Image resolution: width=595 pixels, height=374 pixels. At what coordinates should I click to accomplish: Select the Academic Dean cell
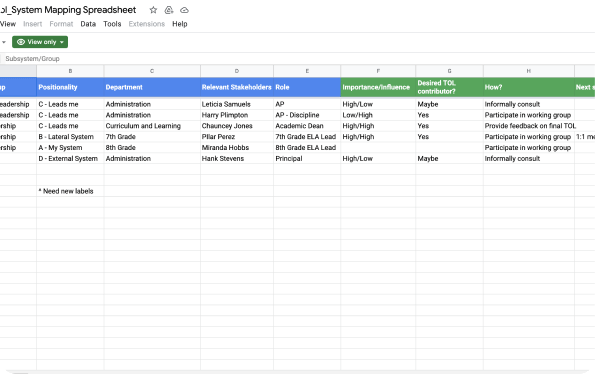pyautogui.click(x=307, y=126)
